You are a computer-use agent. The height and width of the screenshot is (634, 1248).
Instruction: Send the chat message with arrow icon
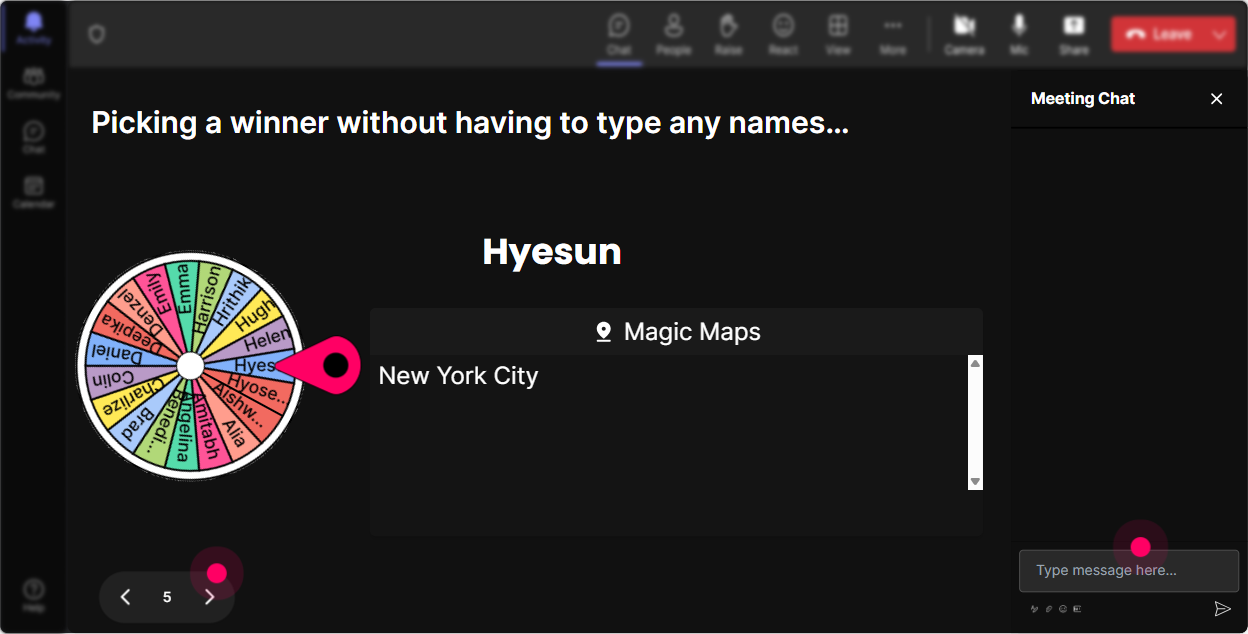[1222, 608]
